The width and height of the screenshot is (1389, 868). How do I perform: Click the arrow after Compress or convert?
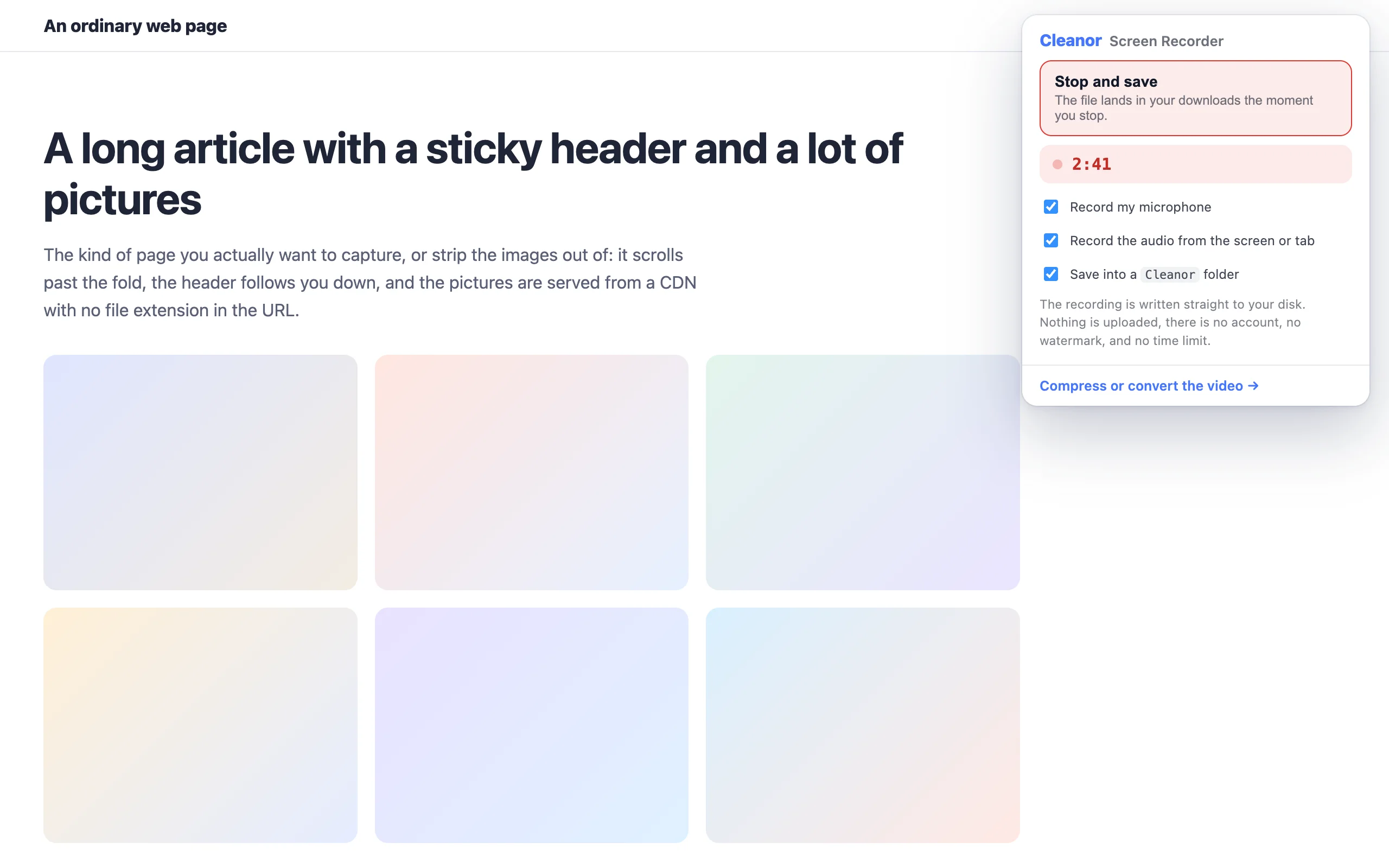point(1253,386)
